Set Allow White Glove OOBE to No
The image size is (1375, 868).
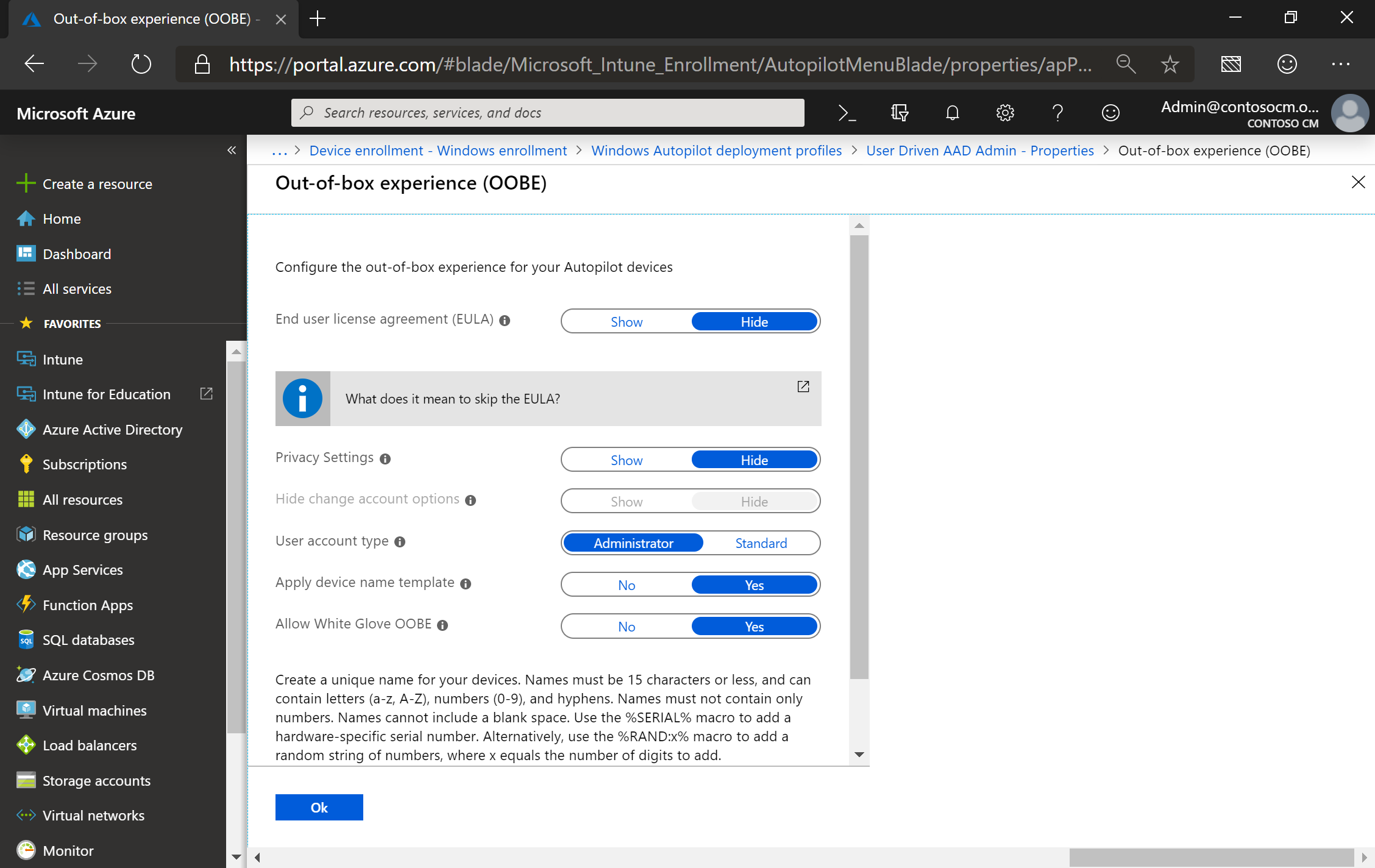tap(627, 627)
